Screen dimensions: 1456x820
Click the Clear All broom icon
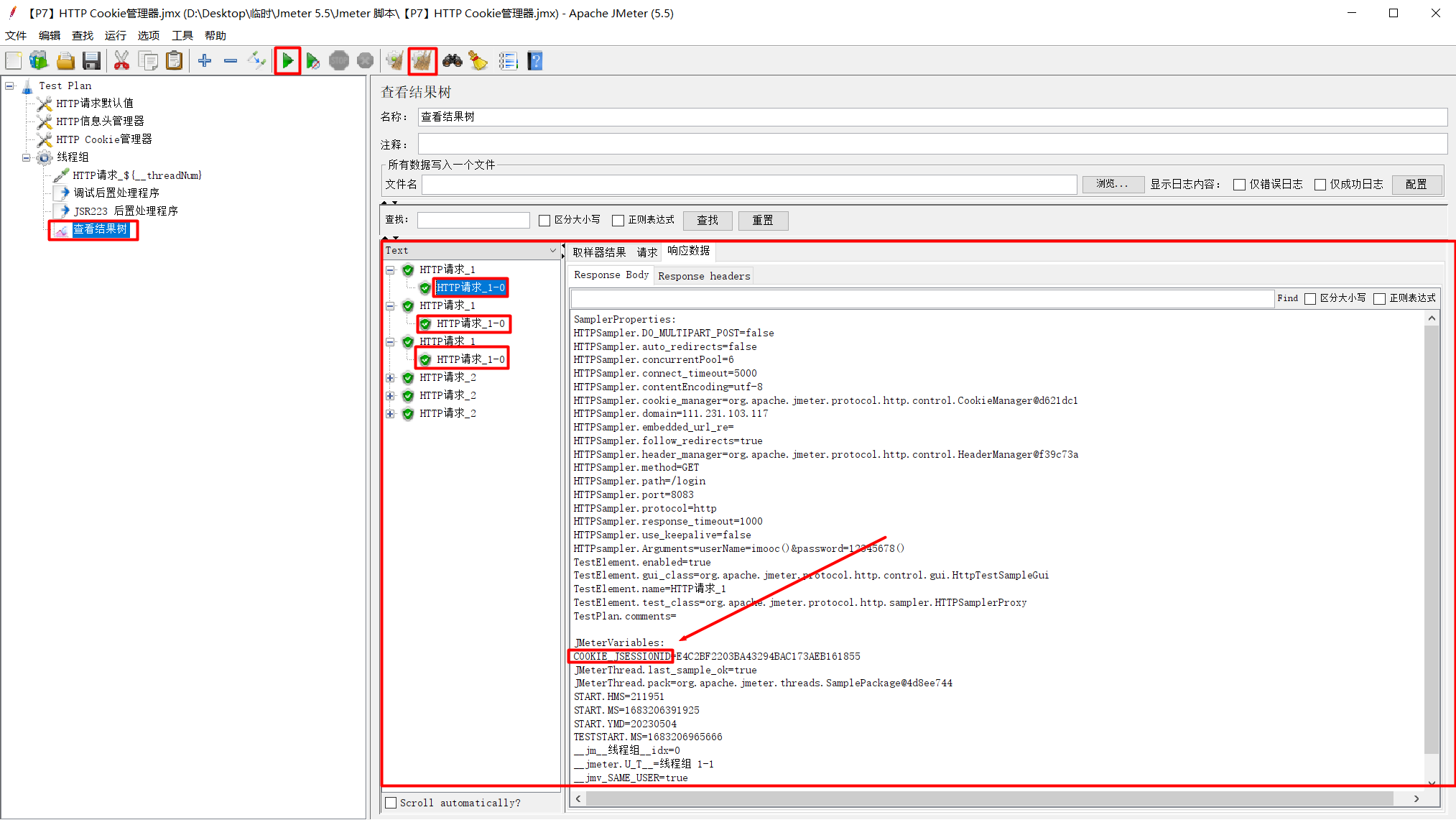(x=422, y=61)
